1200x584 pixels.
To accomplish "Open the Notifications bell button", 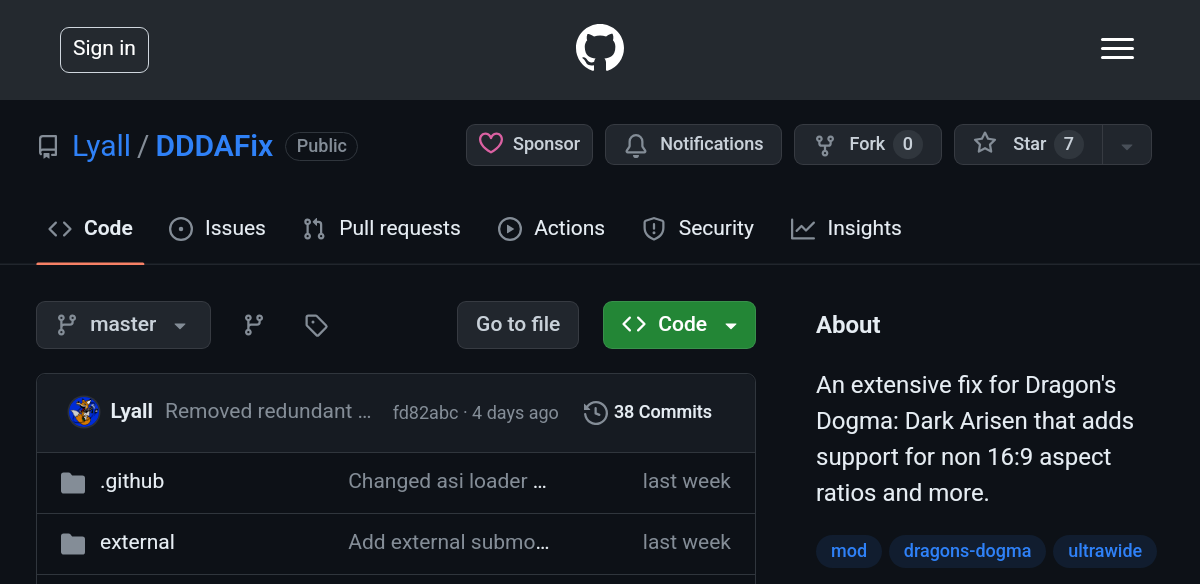I will click(693, 144).
